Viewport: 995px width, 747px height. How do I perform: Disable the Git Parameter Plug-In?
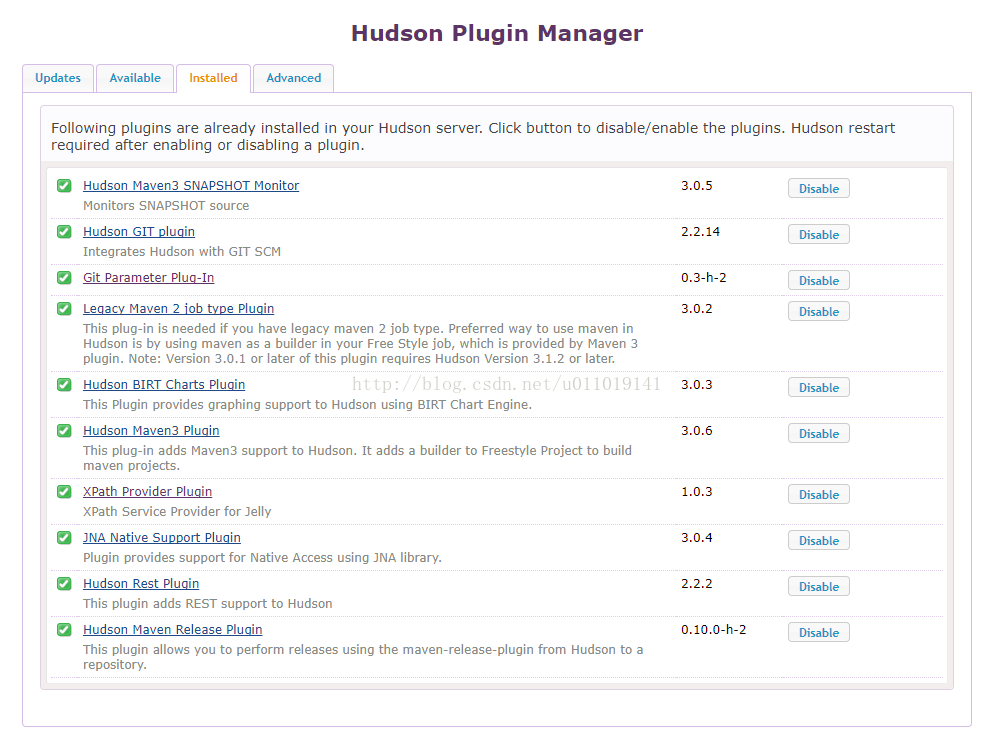coord(819,281)
